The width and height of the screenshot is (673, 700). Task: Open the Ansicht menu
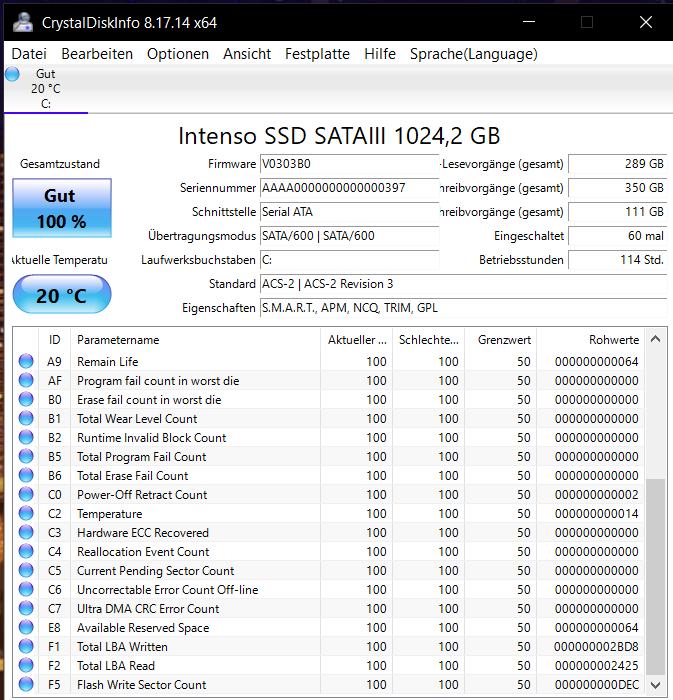point(247,54)
